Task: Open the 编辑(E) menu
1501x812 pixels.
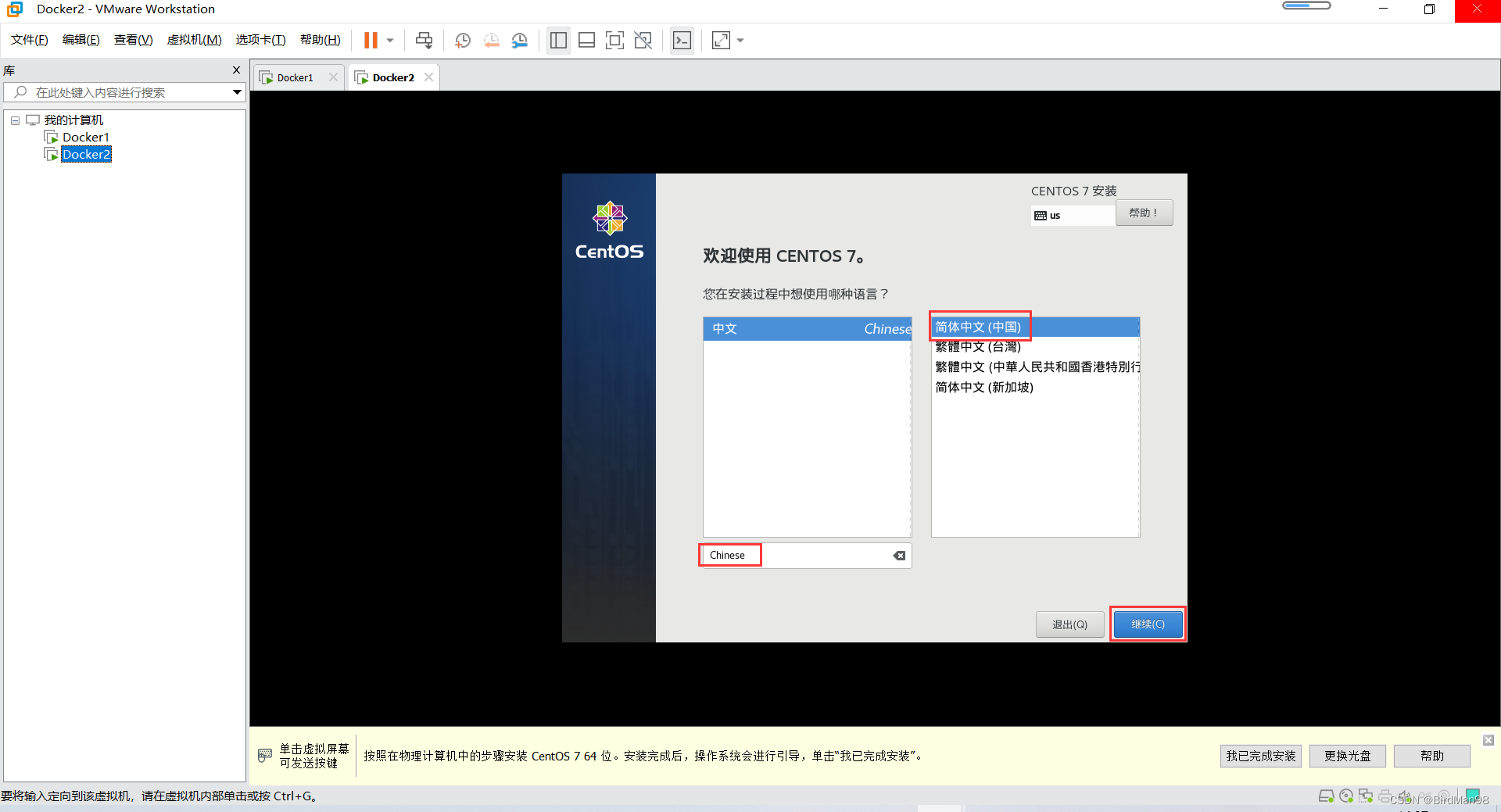Action: [x=81, y=40]
